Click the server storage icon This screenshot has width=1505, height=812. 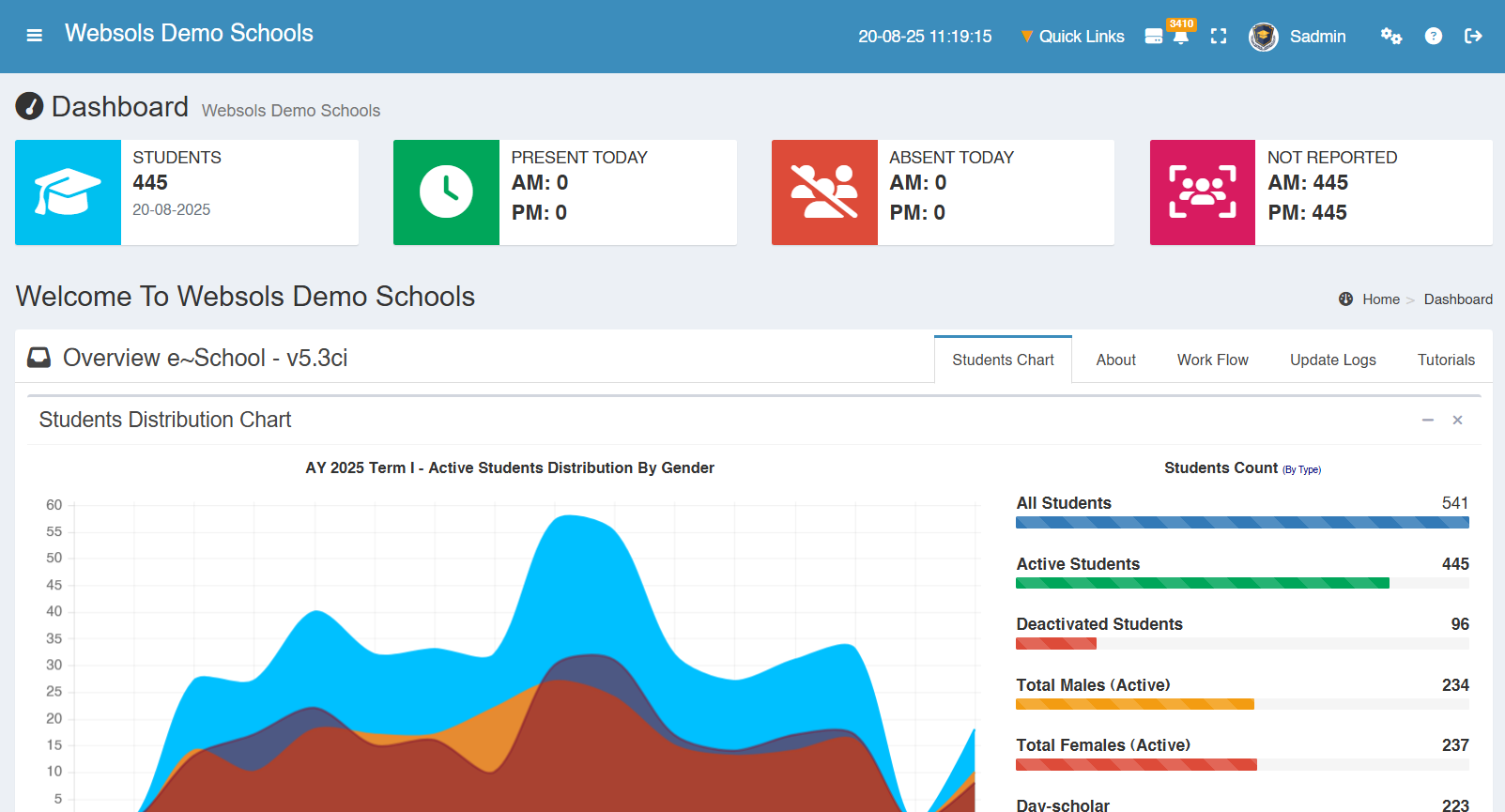(x=1154, y=37)
